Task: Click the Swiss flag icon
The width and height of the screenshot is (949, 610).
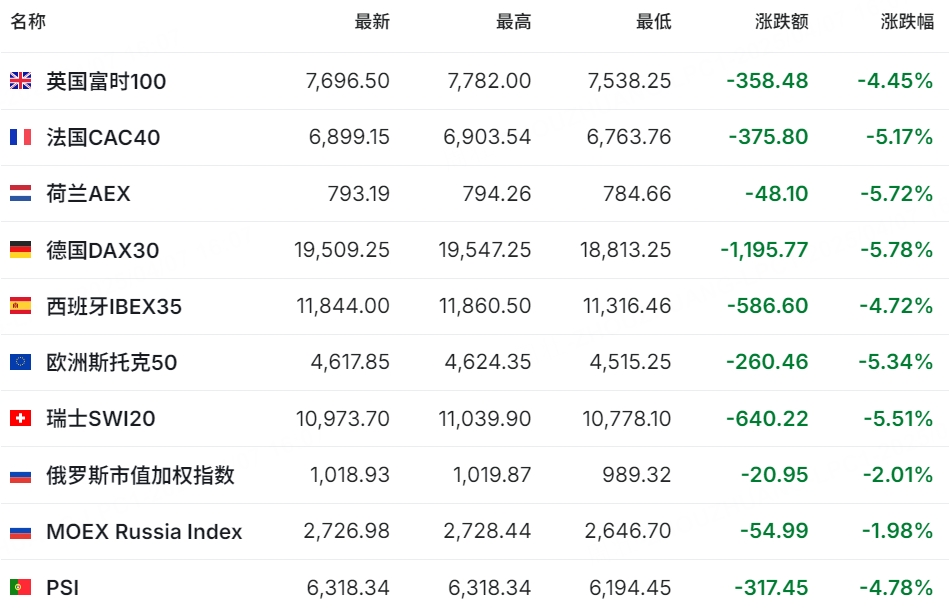Action: pyautogui.click(x=21, y=418)
